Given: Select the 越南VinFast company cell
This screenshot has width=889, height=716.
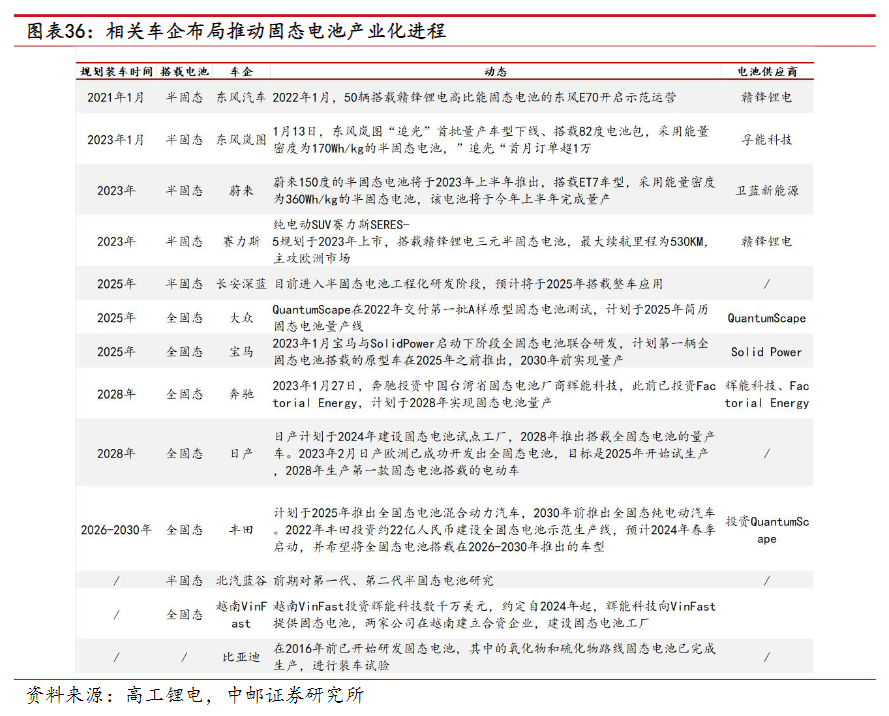Looking at the screenshot, I should click(241, 615).
